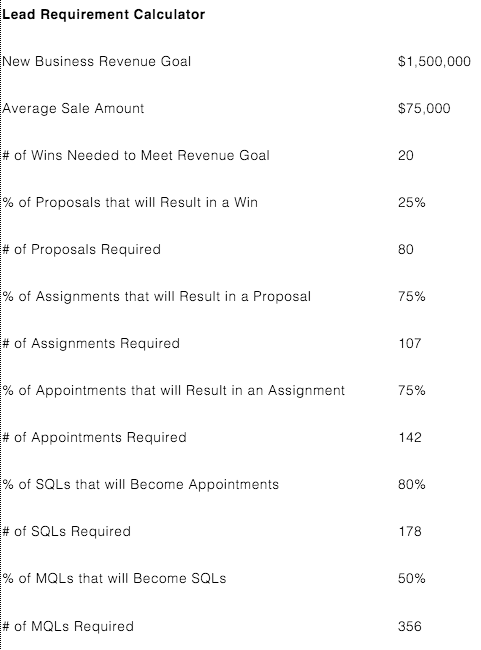
Task: Click the 25% proposal win rate value
Action: (x=411, y=202)
